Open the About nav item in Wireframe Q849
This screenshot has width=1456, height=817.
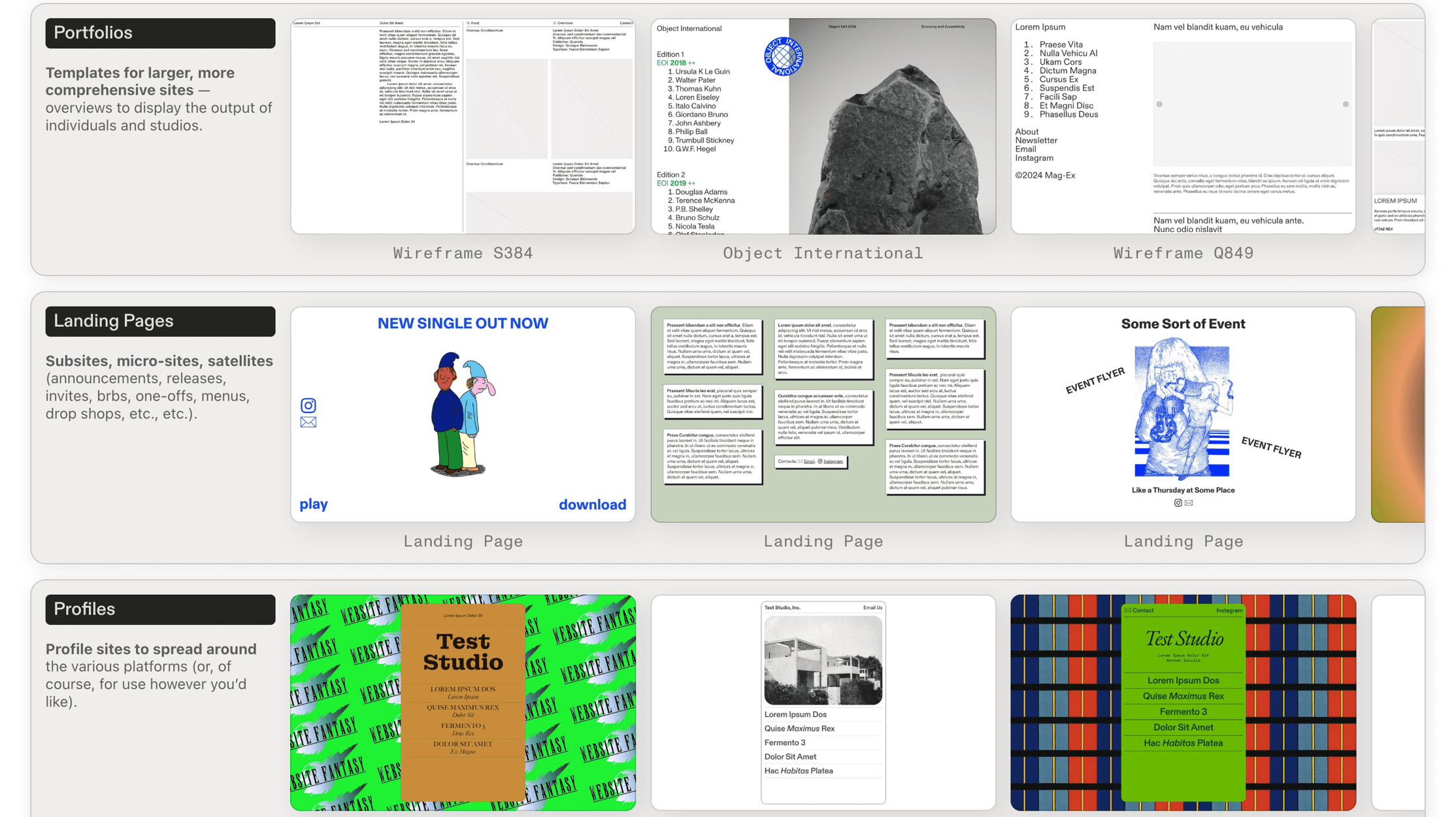tap(1026, 131)
